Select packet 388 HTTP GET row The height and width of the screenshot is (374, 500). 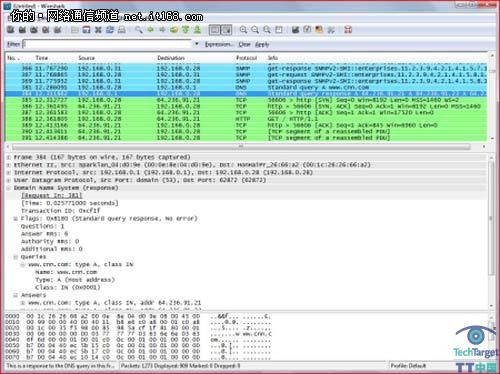coord(246,119)
